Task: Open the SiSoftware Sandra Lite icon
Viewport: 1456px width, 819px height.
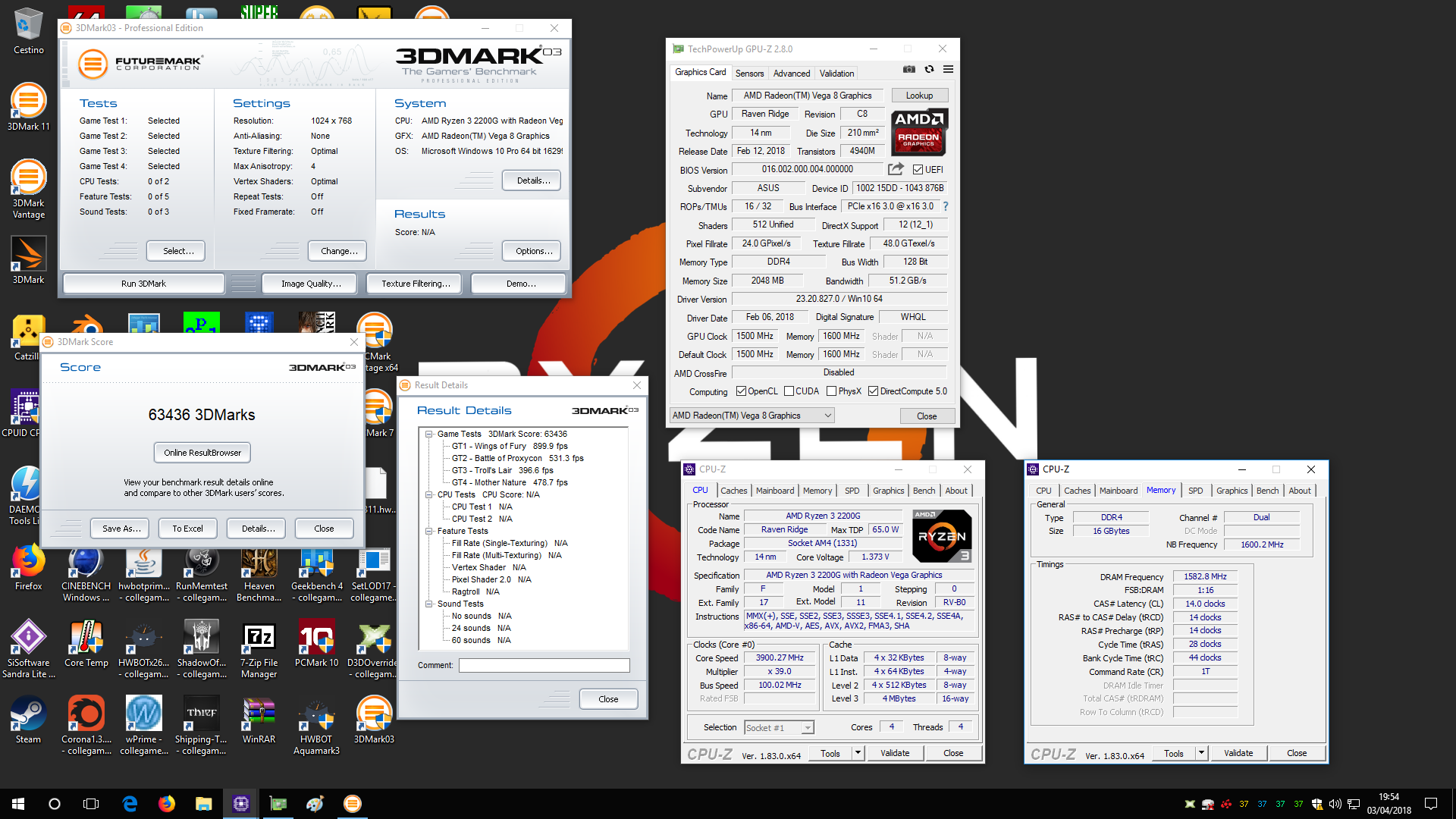Action: tap(28, 650)
